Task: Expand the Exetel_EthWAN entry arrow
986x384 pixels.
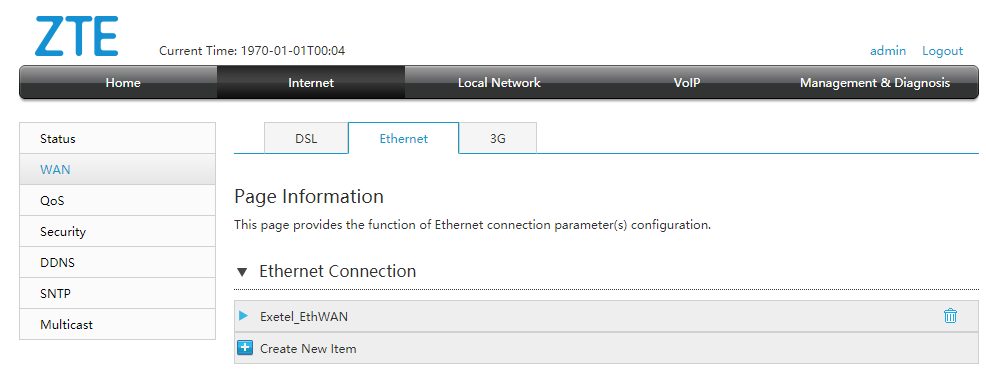Action: point(243,316)
